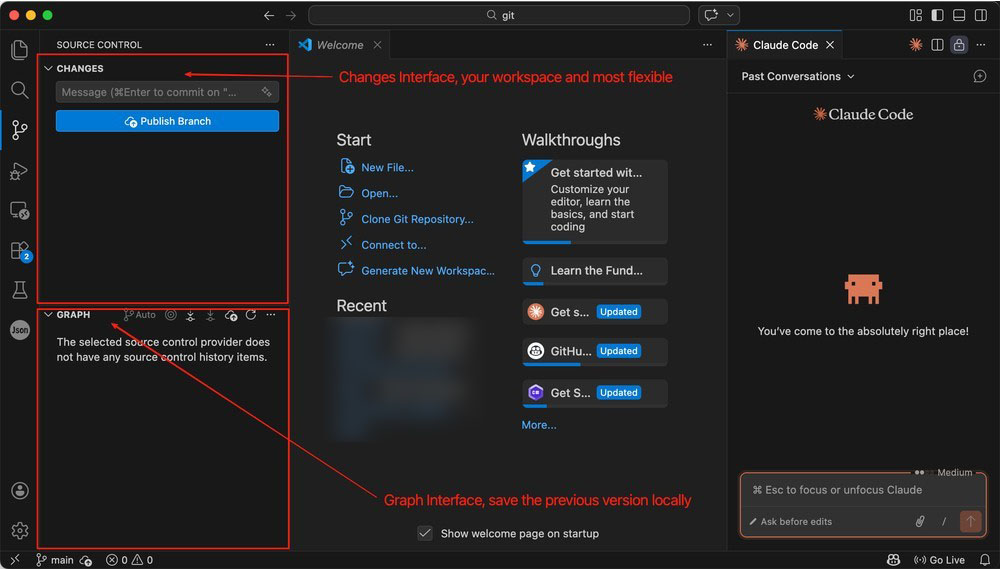The height and width of the screenshot is (569, 1000).
Task: Change the Medium effort level
Action: coord(944,472)
